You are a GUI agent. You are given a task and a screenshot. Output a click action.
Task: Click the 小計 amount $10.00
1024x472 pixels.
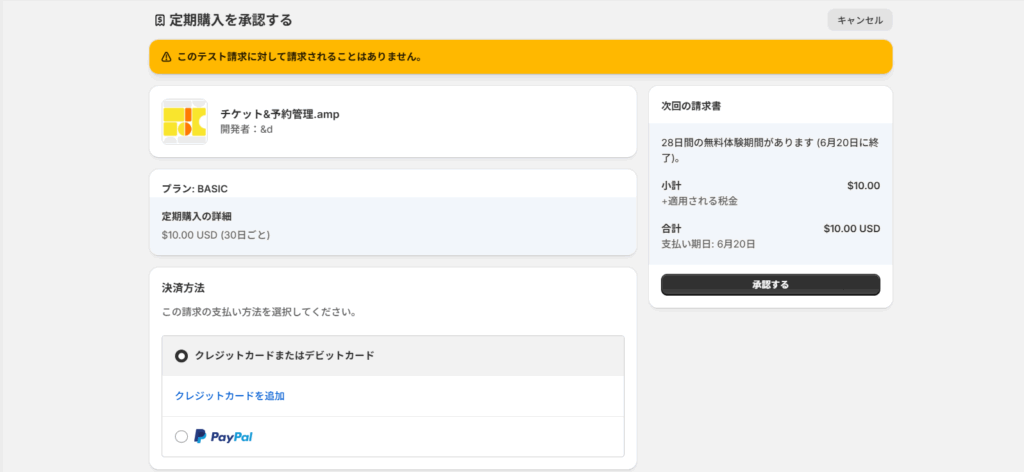[863, 185]
